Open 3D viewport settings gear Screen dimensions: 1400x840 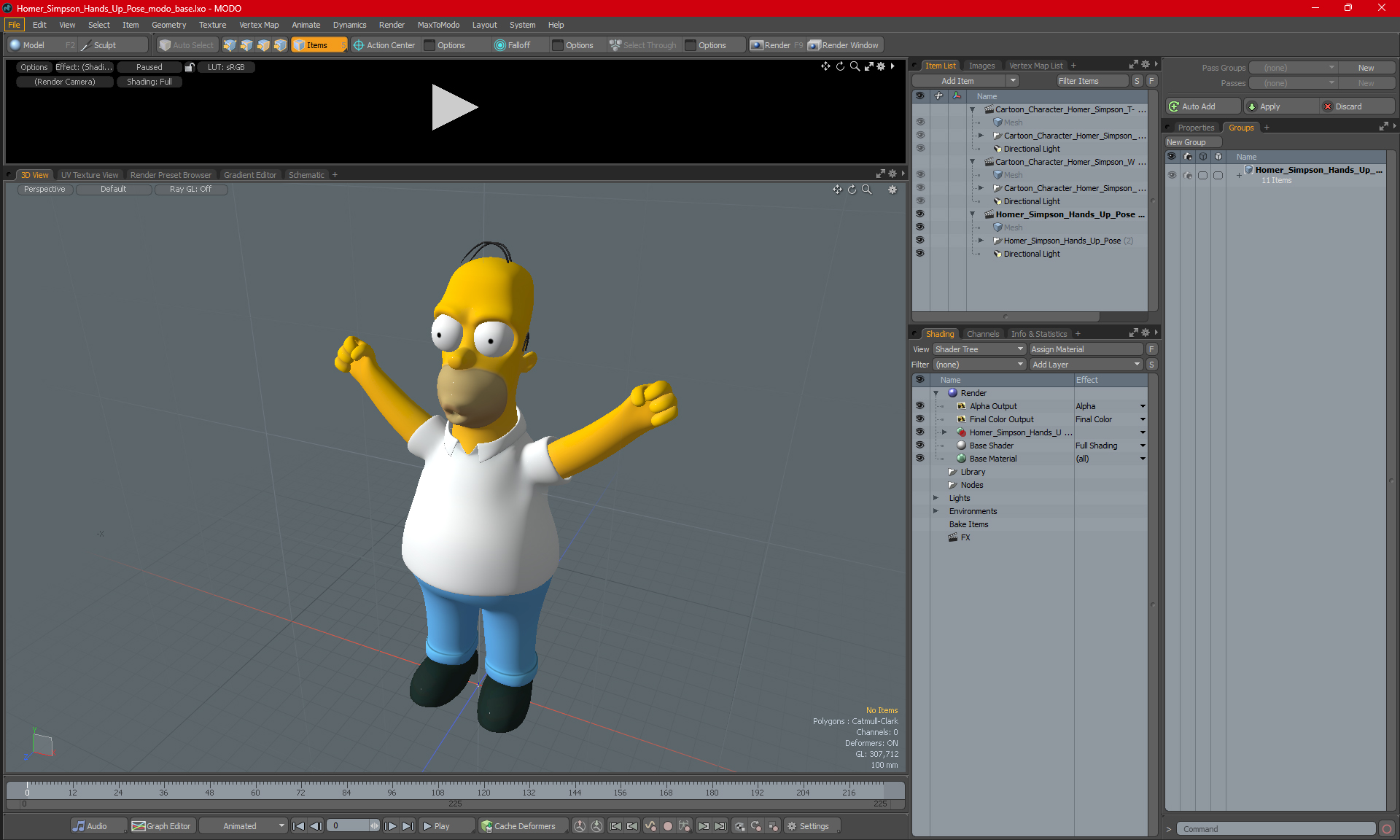point(892,190)
